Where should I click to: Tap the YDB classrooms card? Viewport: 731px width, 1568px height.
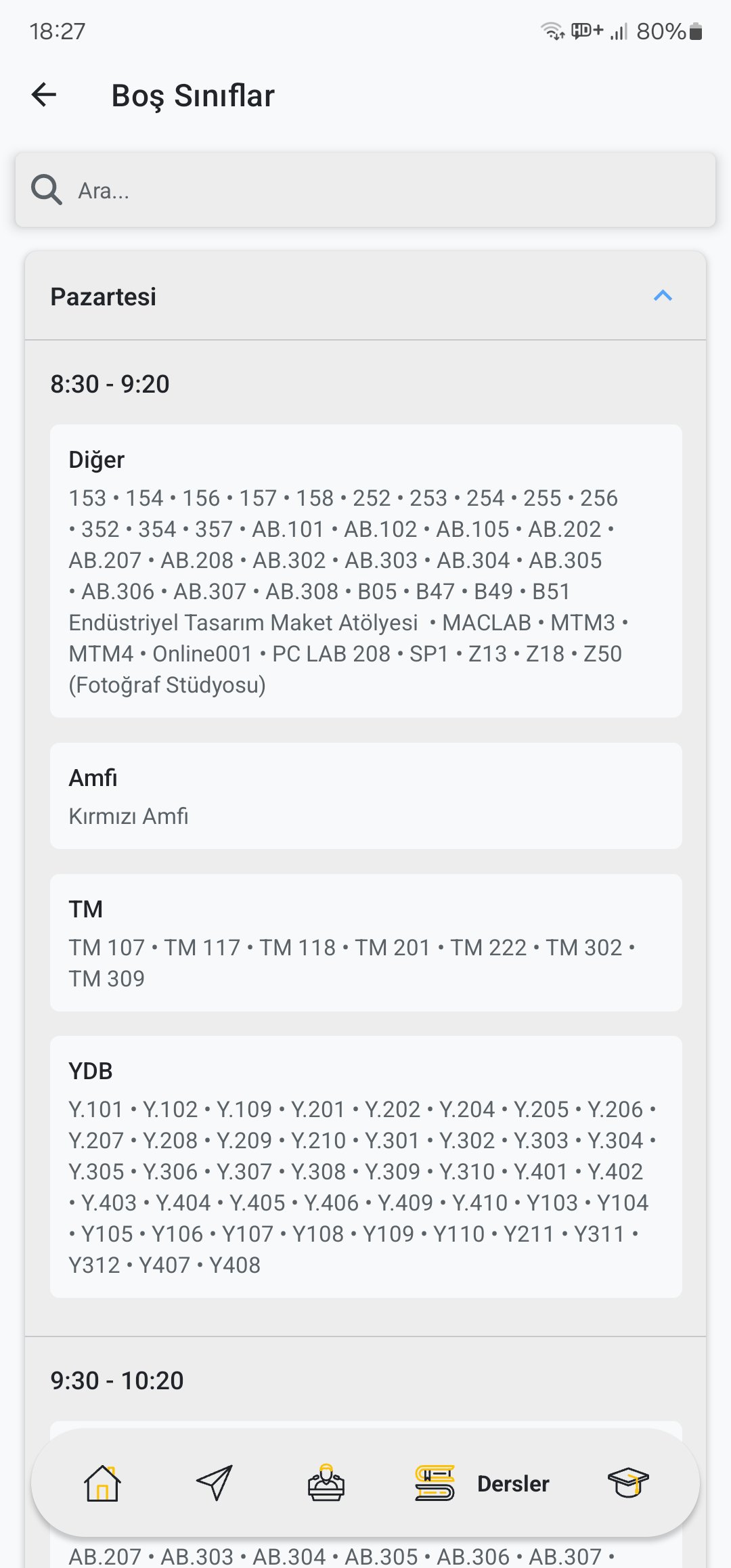(366, 1167)
